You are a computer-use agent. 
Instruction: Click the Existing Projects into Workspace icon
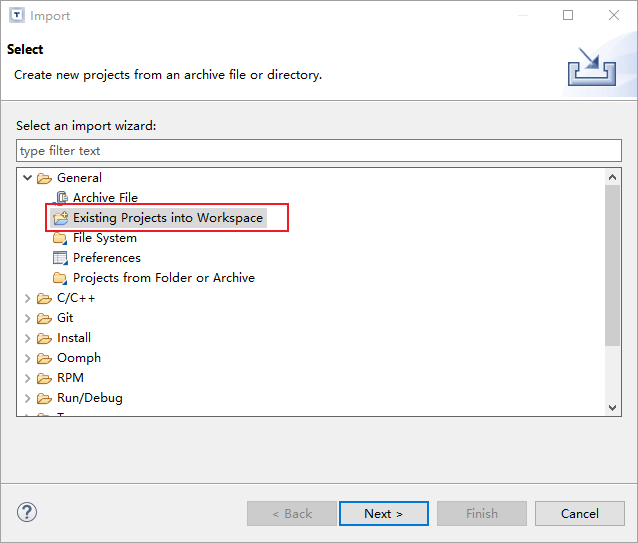coord(60,218)
